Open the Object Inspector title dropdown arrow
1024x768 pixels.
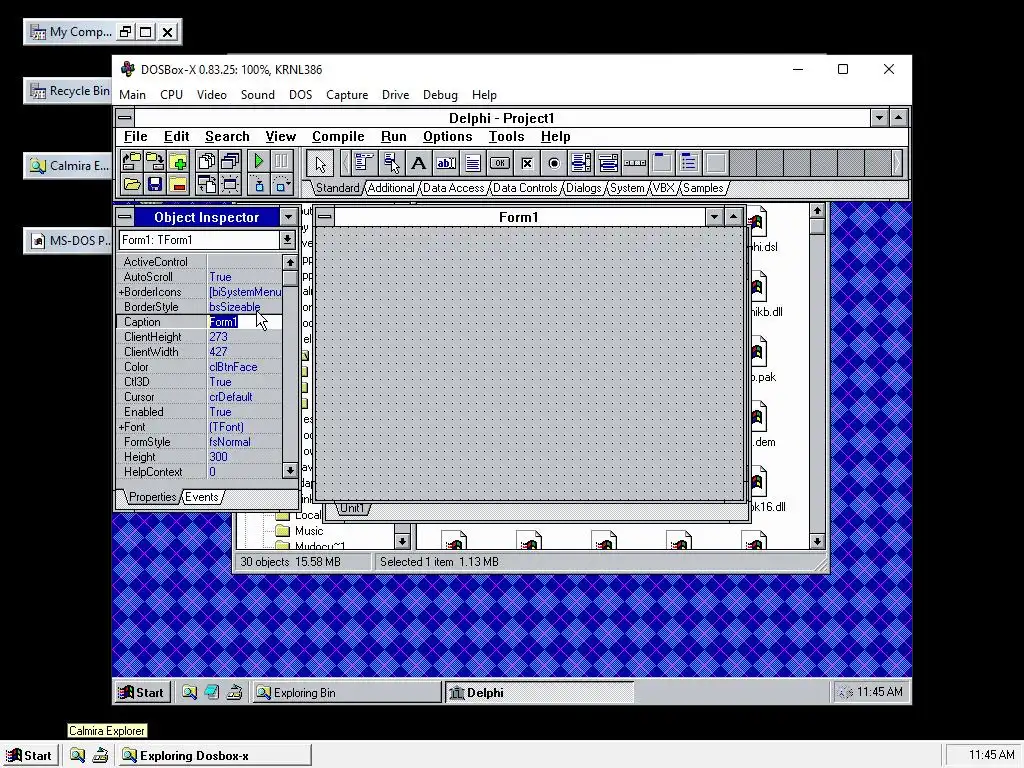click(288, 217)
